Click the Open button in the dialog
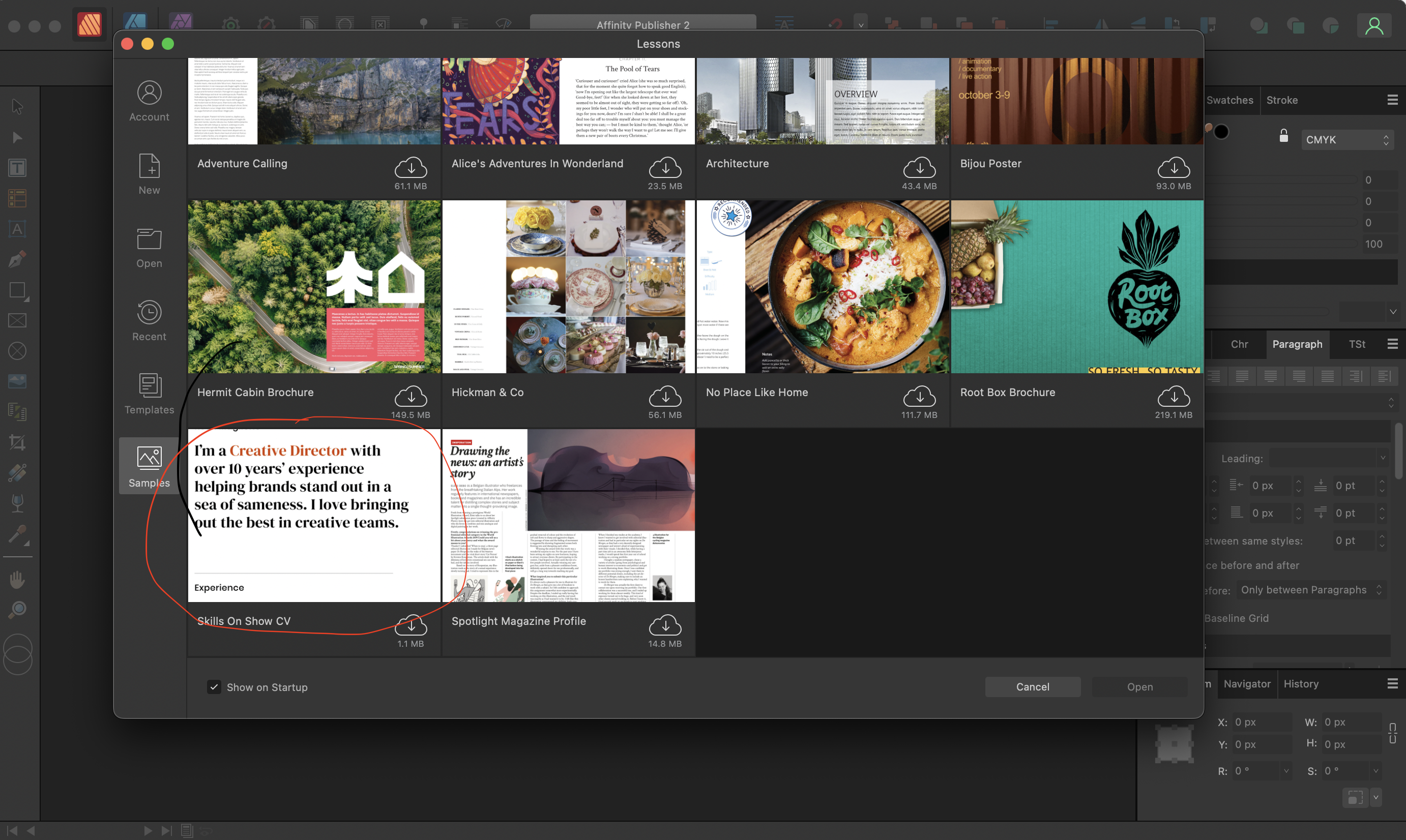 pyautogui.click(x=1139, y=686)
